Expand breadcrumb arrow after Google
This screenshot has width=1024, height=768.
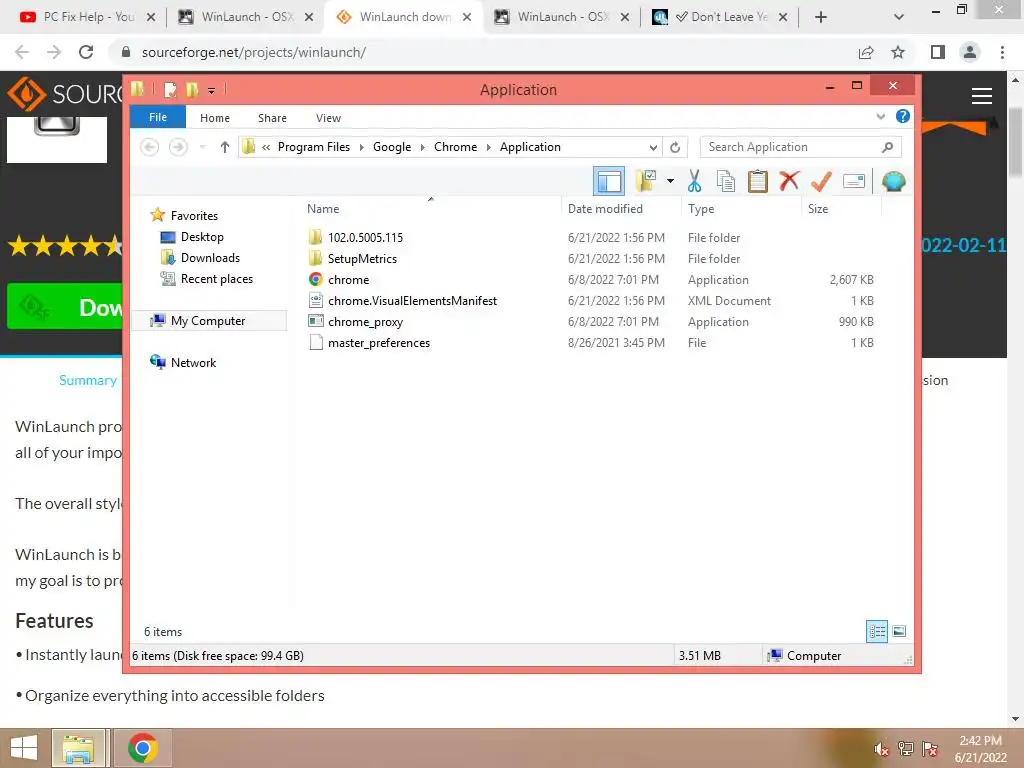tap(423, 147)
